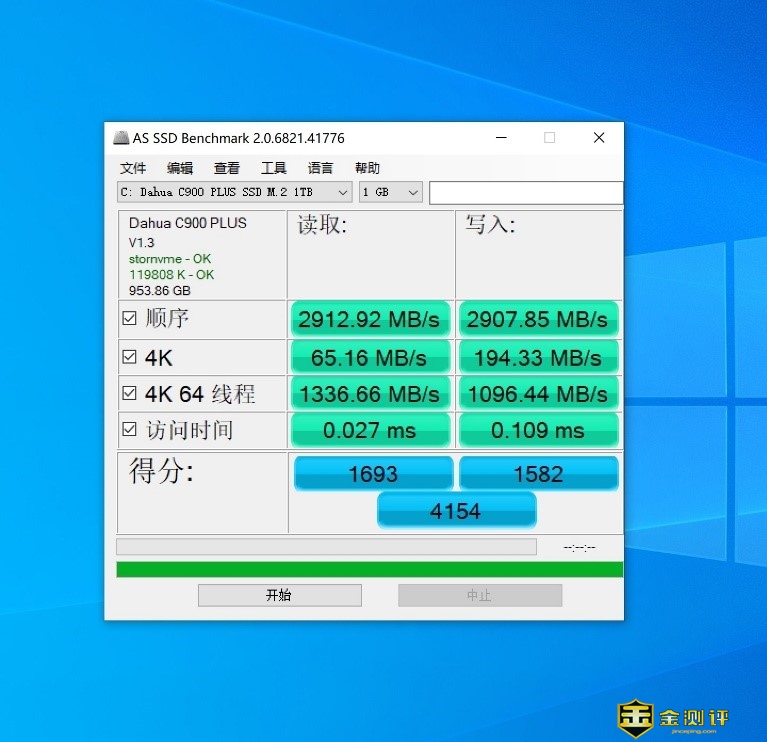Minimize the AS SSD Benchmark window
This screenshot has width=767, height=742.
(499, 138)
